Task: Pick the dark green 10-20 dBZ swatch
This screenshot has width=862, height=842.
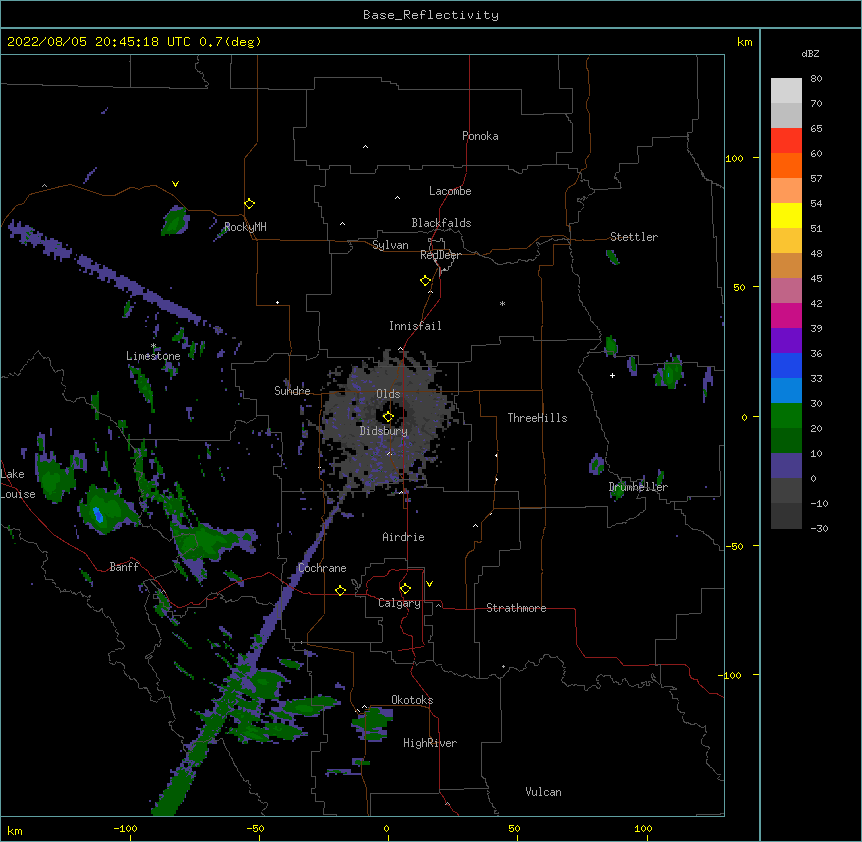Action: (786, 440)
